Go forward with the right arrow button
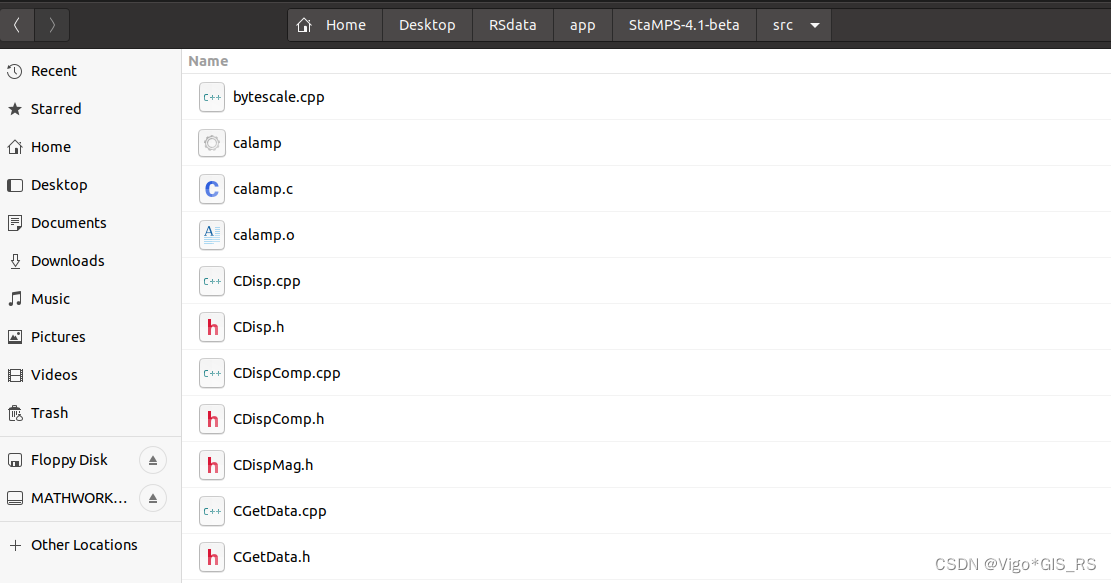1111x583 pixels. point(52,26)
